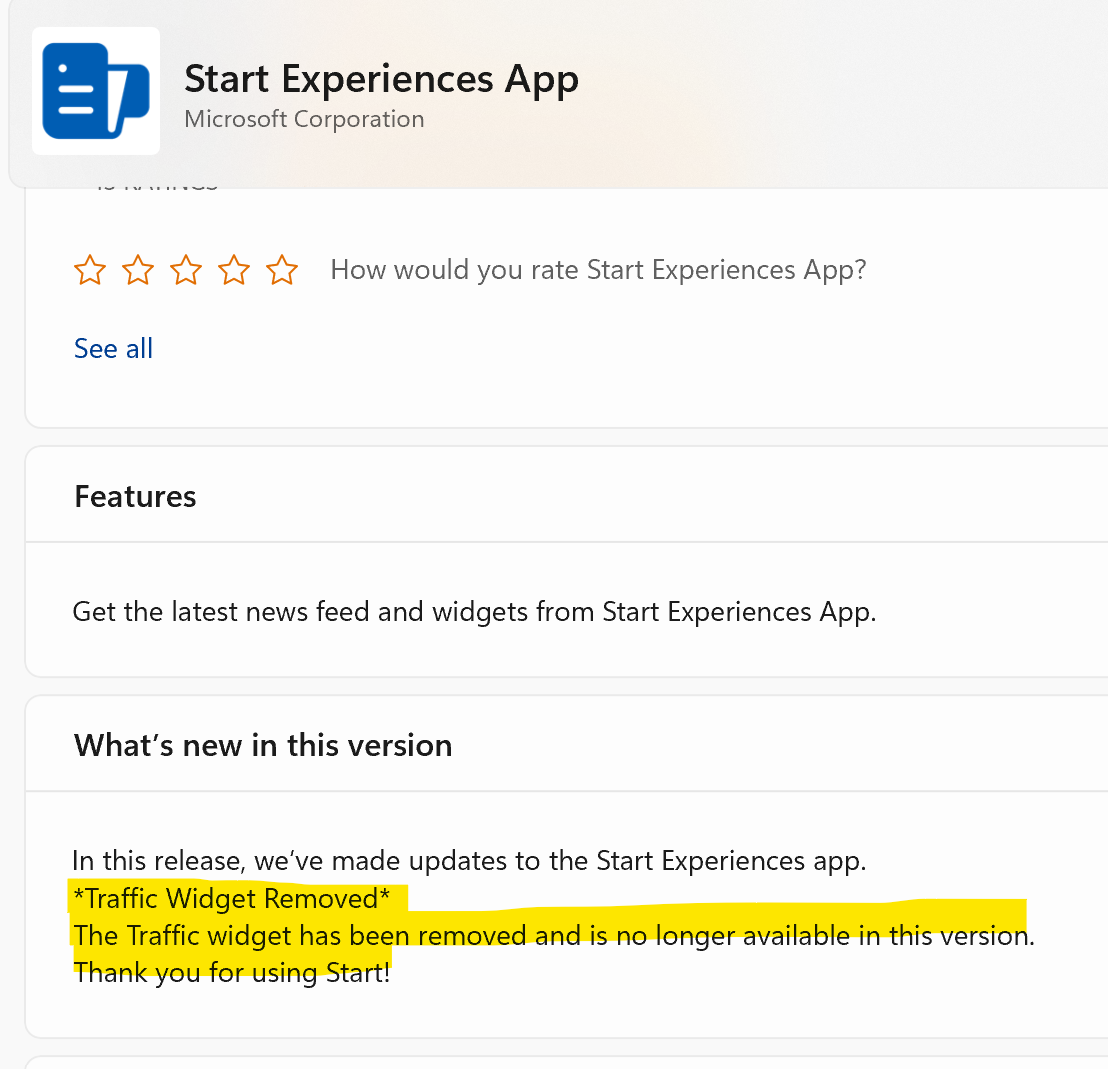Toggle off the last rating star
Screen dimensions: 1108x1069
281,269
